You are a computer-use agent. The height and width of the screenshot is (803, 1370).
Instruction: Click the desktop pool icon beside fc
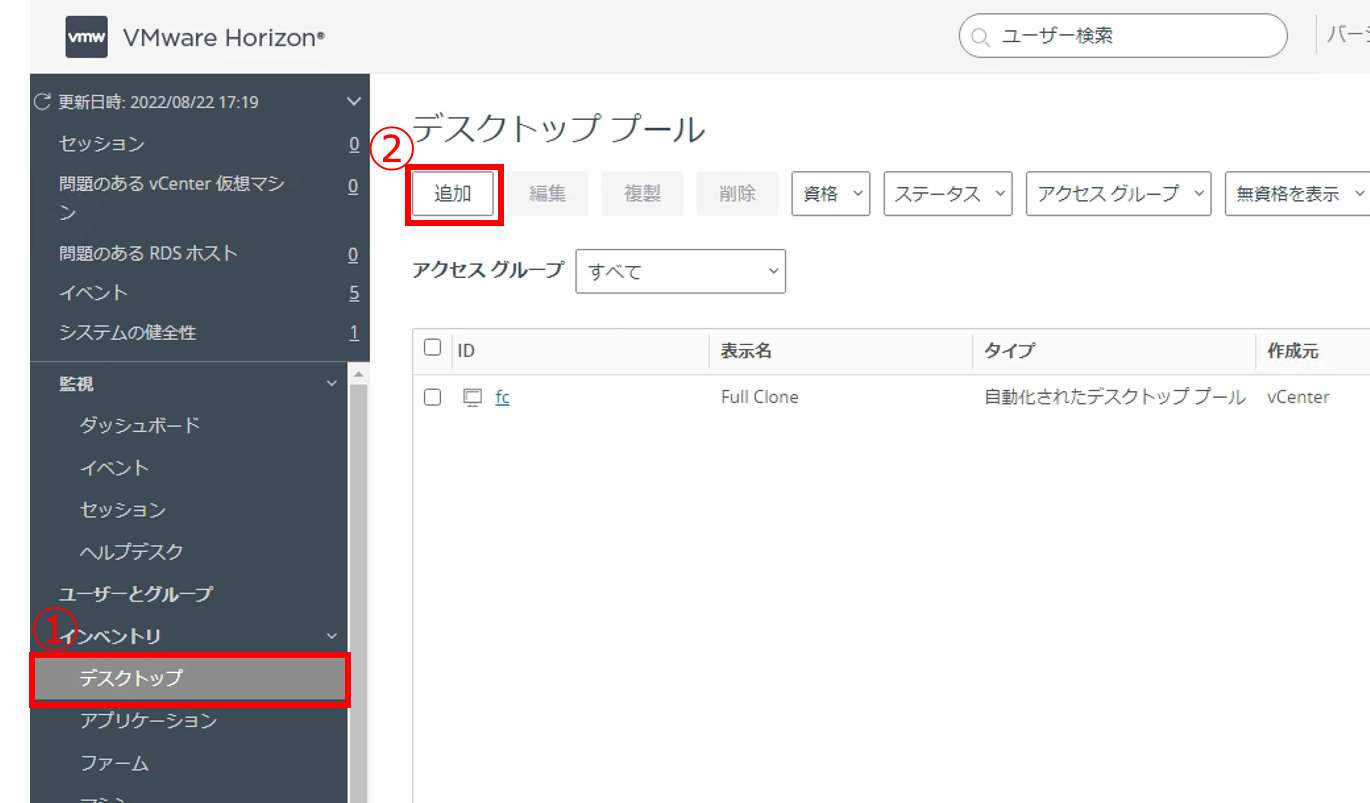coord(472,398)
